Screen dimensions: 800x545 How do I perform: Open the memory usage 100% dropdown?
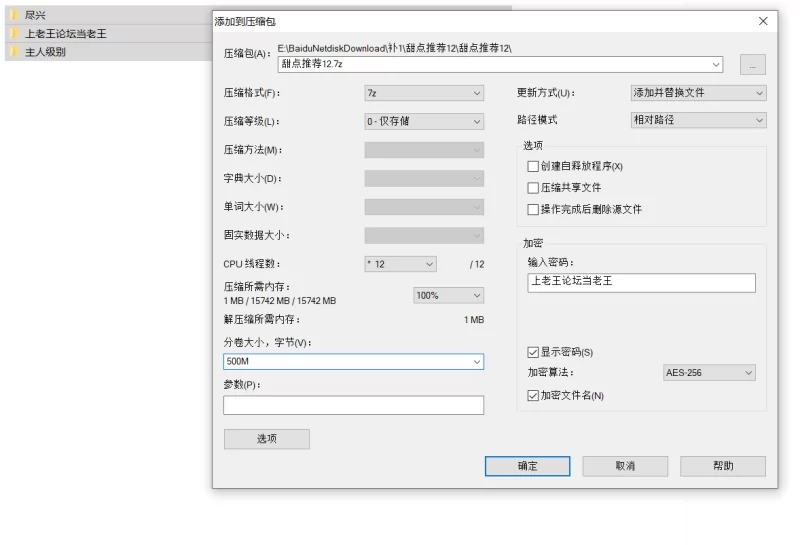tap(448, 295)
